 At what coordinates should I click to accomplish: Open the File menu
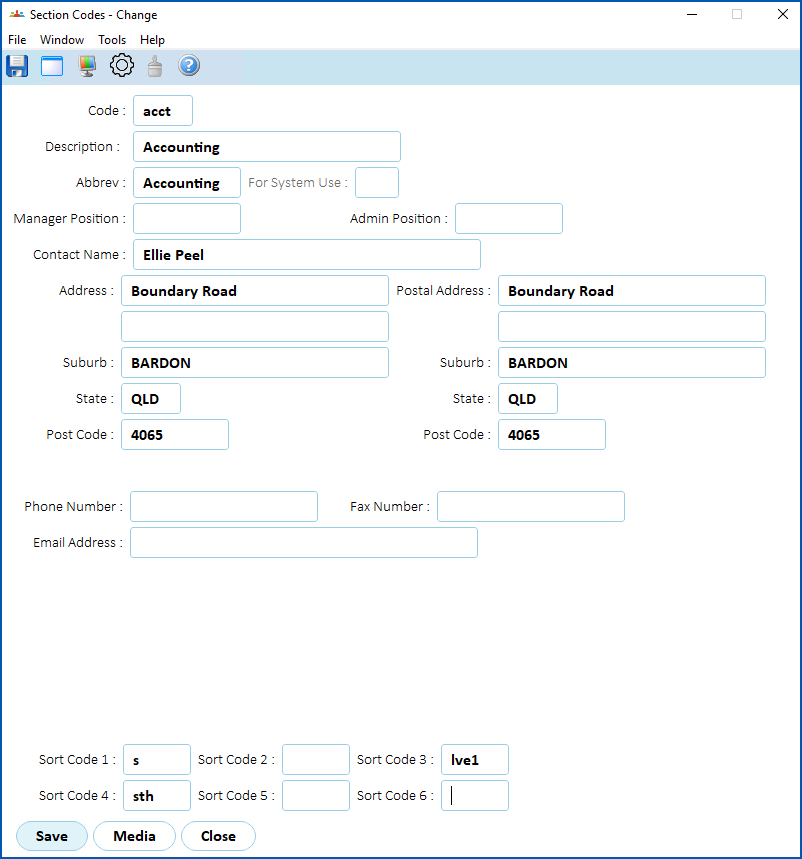(17, 40)
